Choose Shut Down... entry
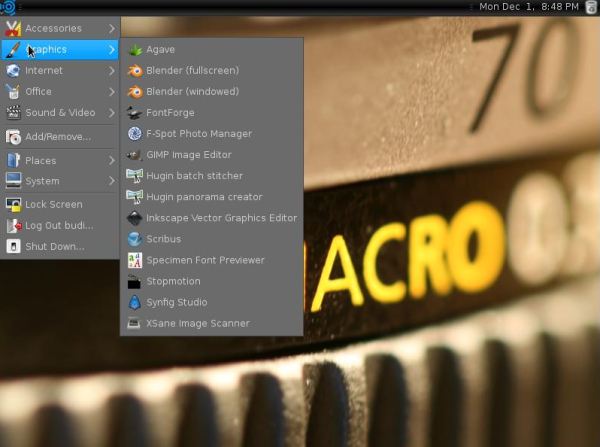The image size is (600, 447). pyautogui.click(x=60, y=246)
